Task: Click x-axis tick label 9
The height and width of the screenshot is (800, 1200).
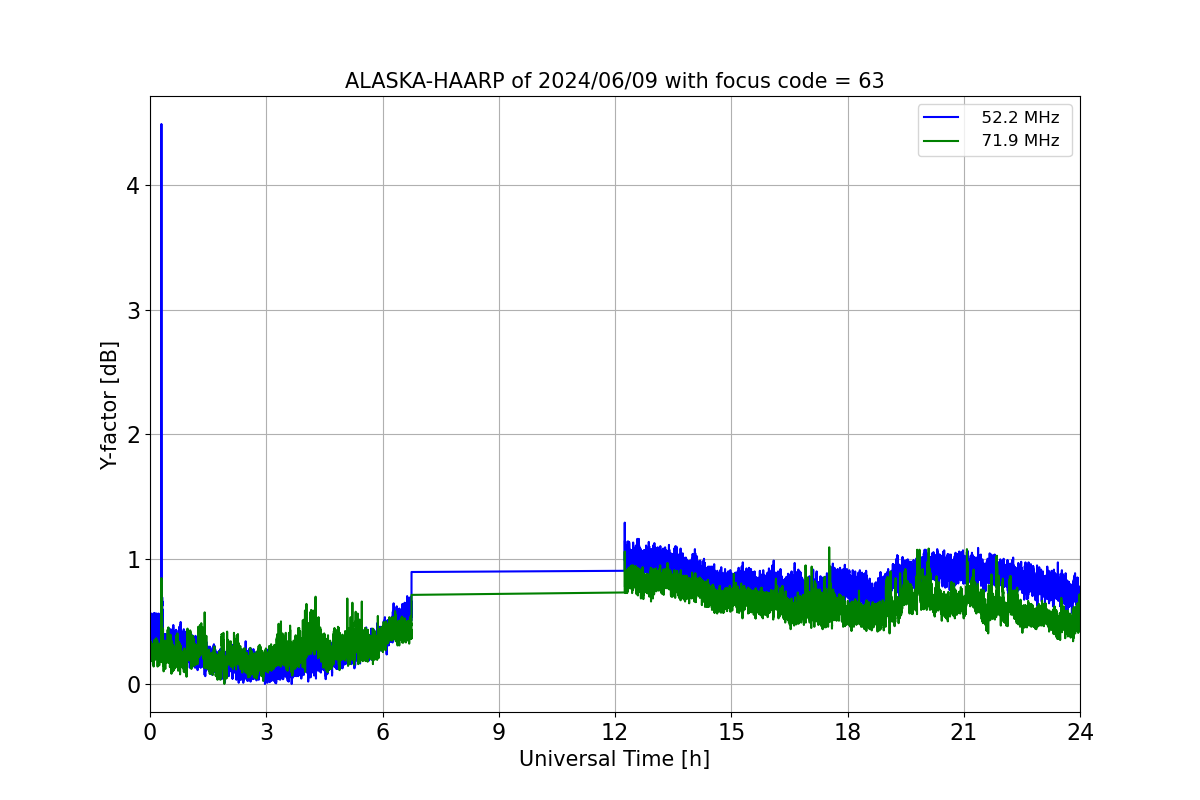Action: pyautogui.click(x=499, y=732)
